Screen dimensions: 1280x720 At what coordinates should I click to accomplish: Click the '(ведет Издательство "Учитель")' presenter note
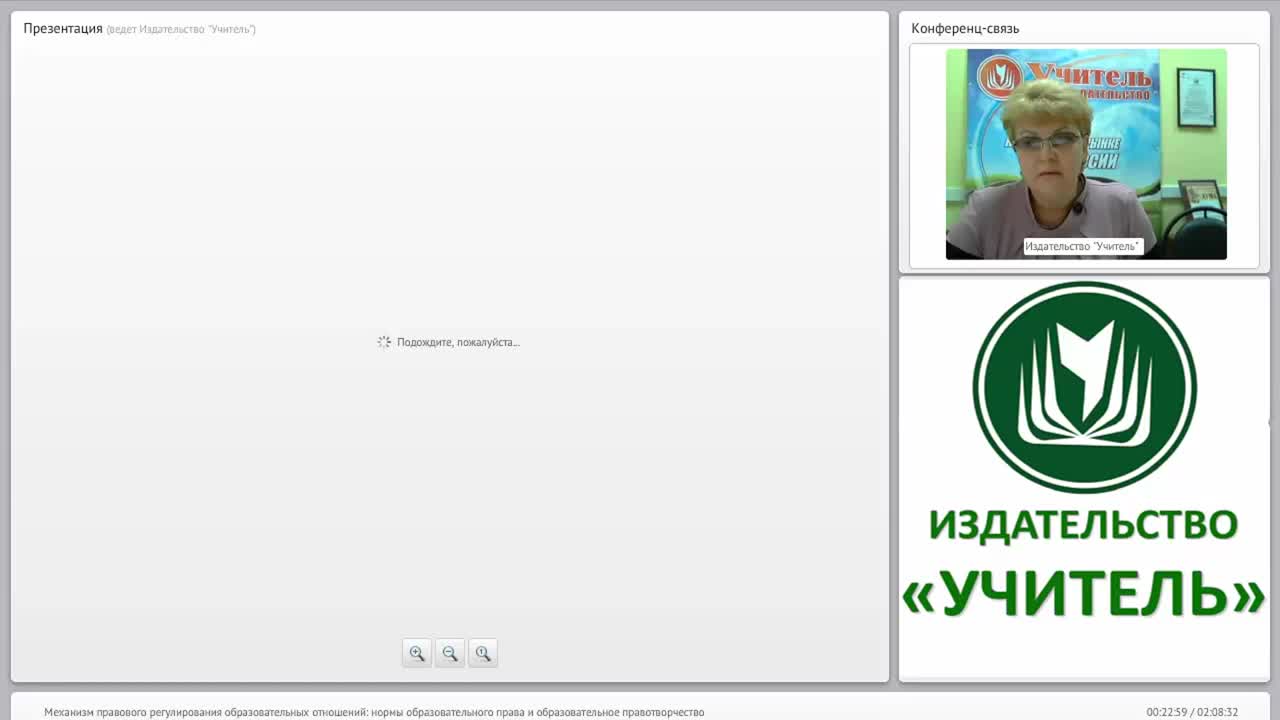[x=181, y=29]
